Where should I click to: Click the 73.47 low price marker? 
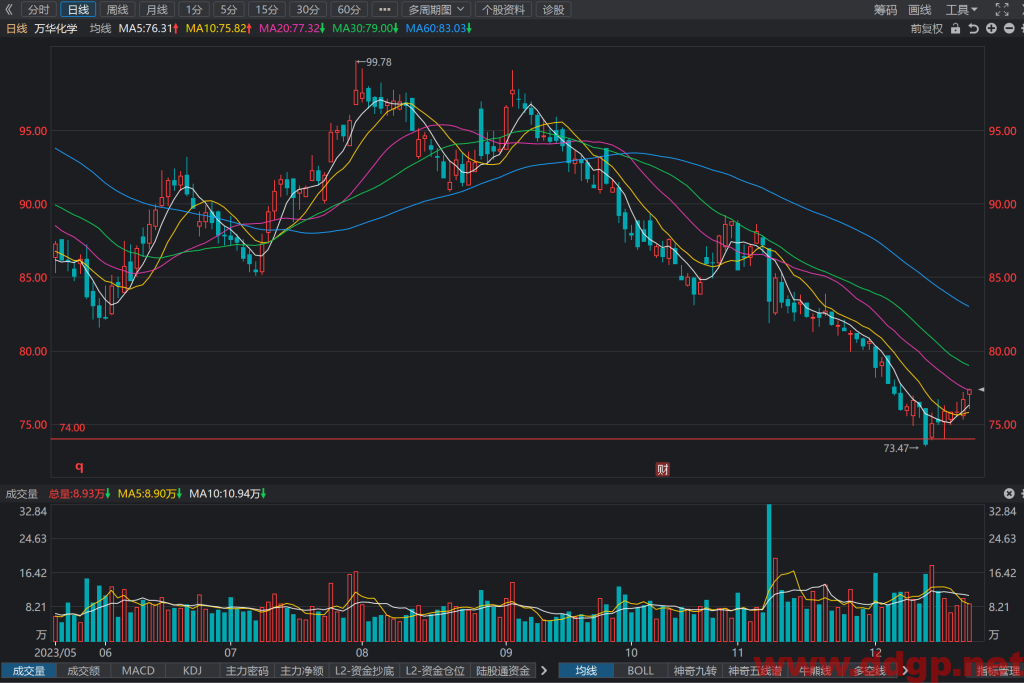coord(901,448)
